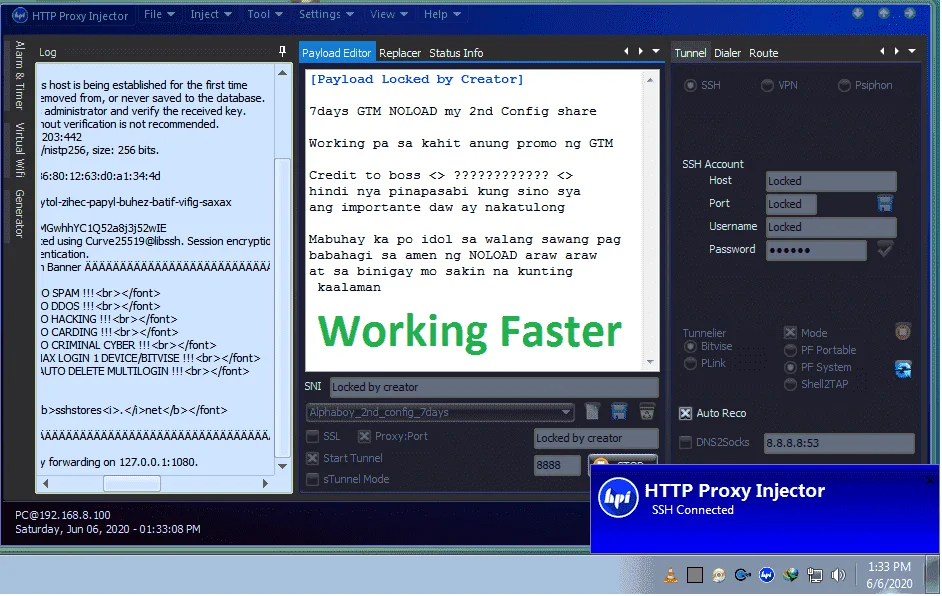Pin the Log panel with the pushpin icon
The width and height of the screenshot is (942, 596).
(282, 52)
